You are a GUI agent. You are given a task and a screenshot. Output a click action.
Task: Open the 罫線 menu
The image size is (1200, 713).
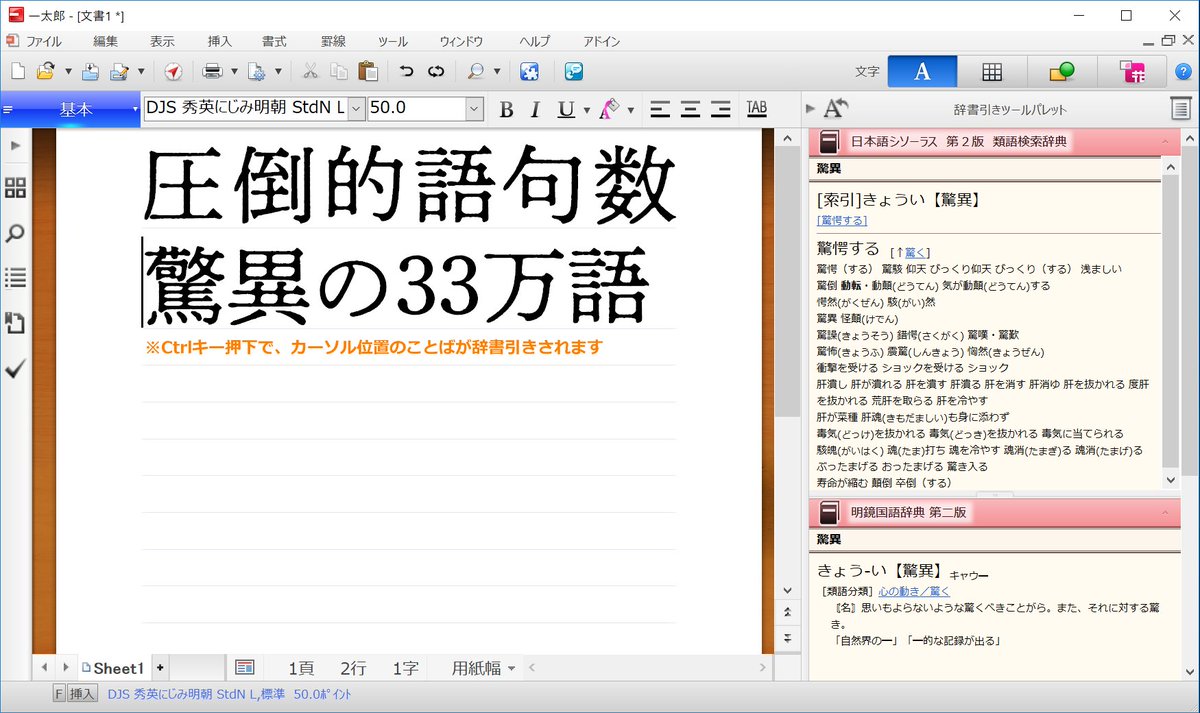[333, 41]
